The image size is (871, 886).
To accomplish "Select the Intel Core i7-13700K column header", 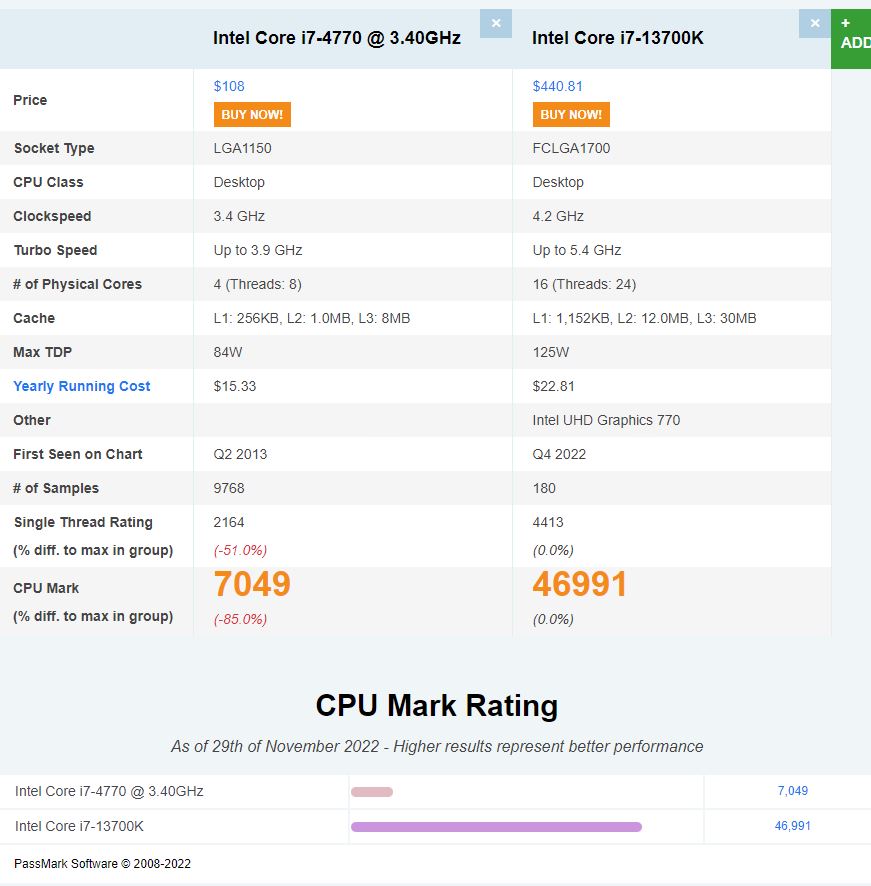I will 617,38.
